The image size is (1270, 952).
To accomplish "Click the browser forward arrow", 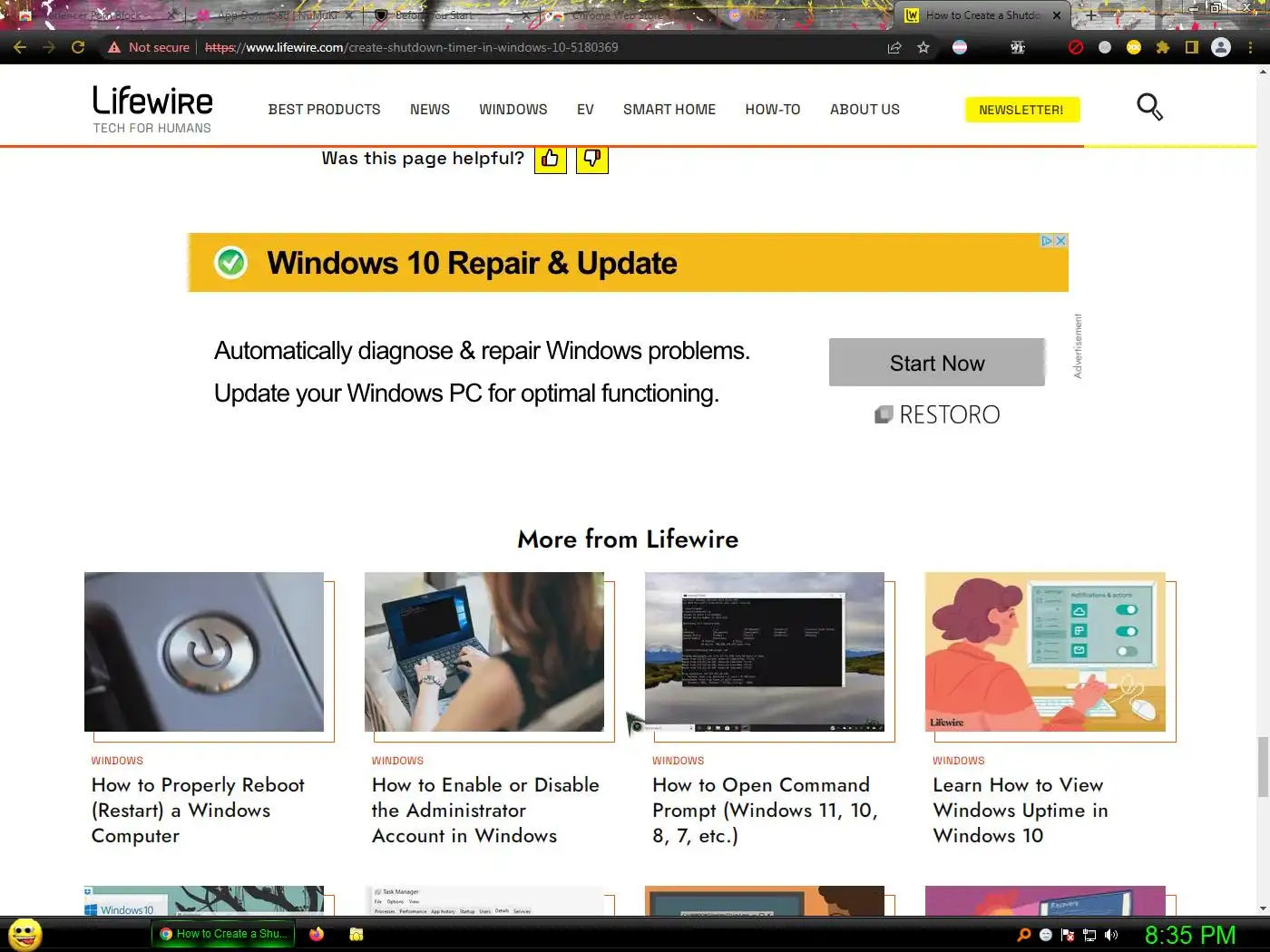I will pos(49,47).
